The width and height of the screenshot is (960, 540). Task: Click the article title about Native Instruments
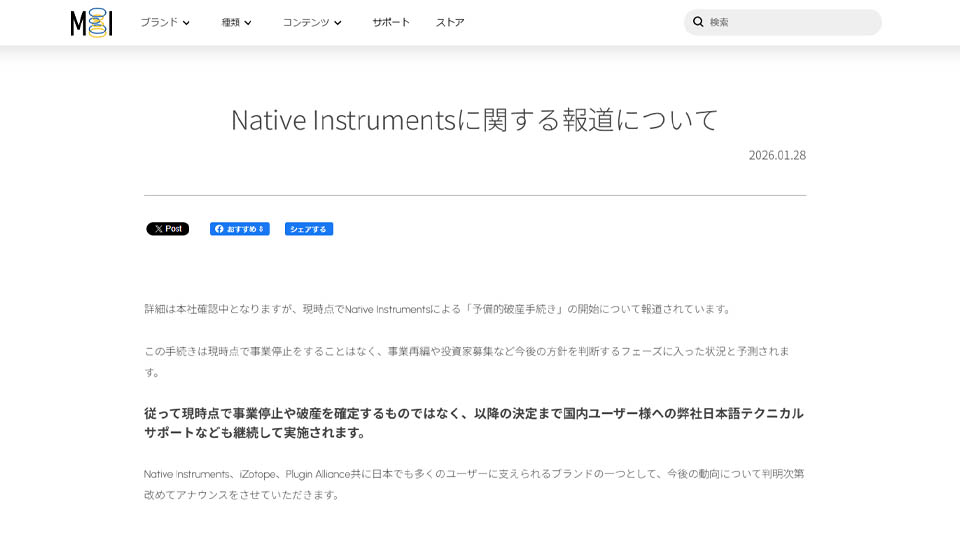(x=474, y=120)
